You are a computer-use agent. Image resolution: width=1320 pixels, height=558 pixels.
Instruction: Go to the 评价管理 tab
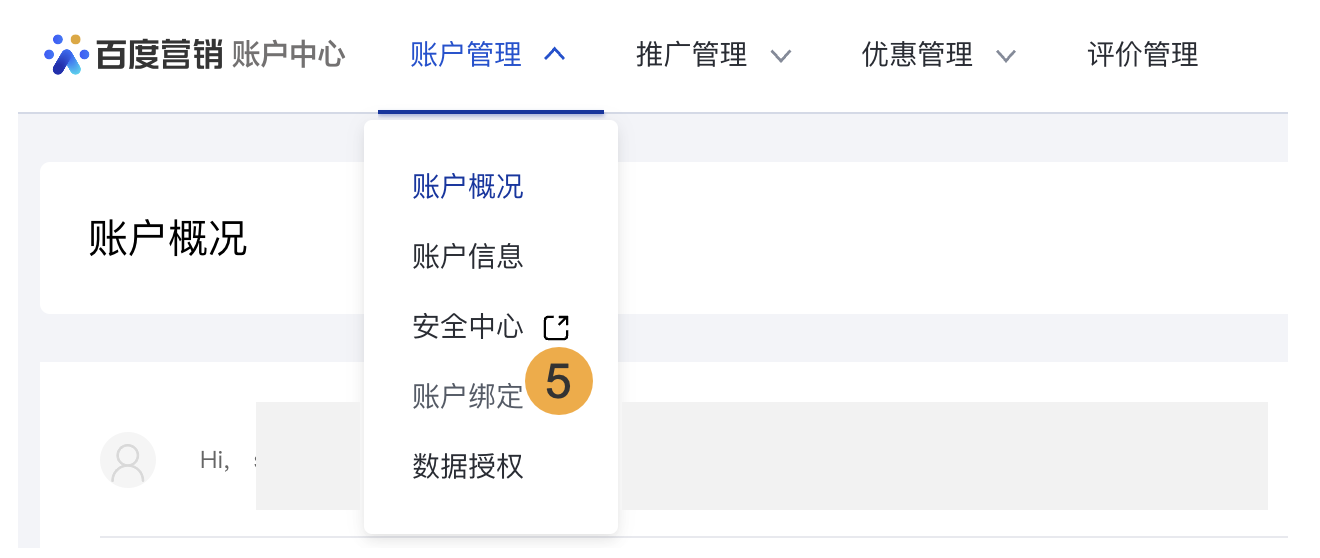click(x=1143, y=54)
